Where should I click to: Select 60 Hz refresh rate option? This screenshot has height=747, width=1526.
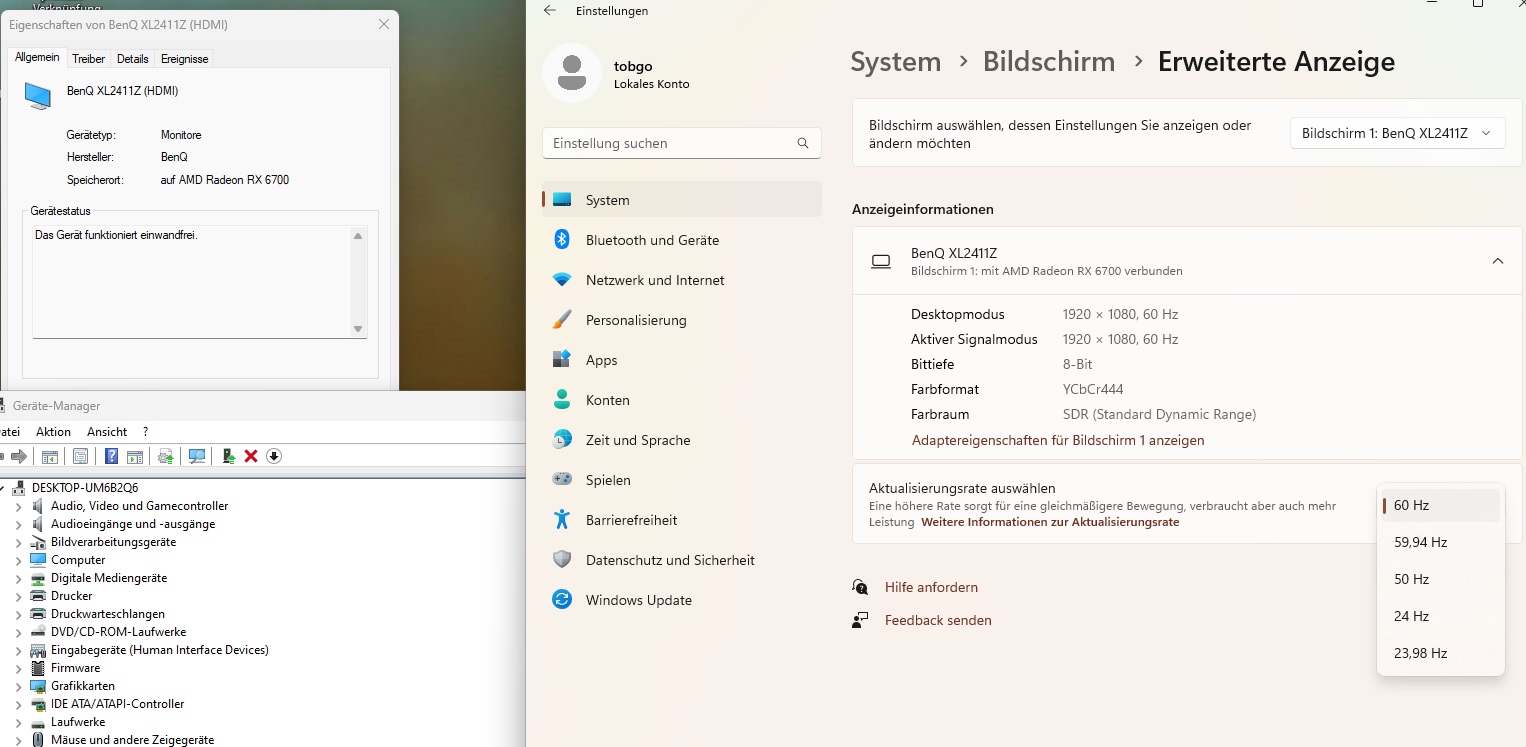coord(1440,505)
